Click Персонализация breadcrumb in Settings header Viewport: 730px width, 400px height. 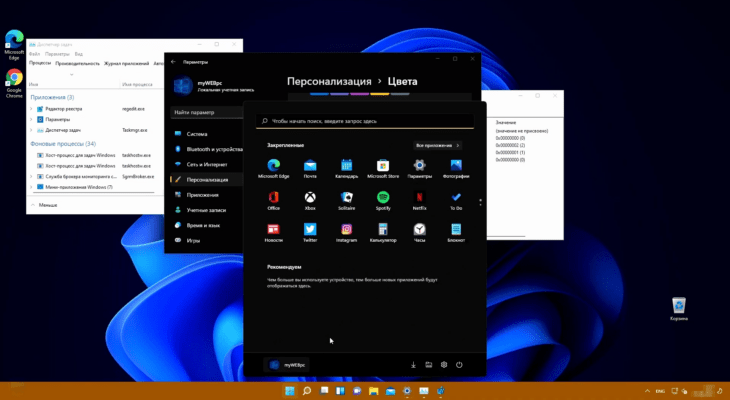pos(329,81)
